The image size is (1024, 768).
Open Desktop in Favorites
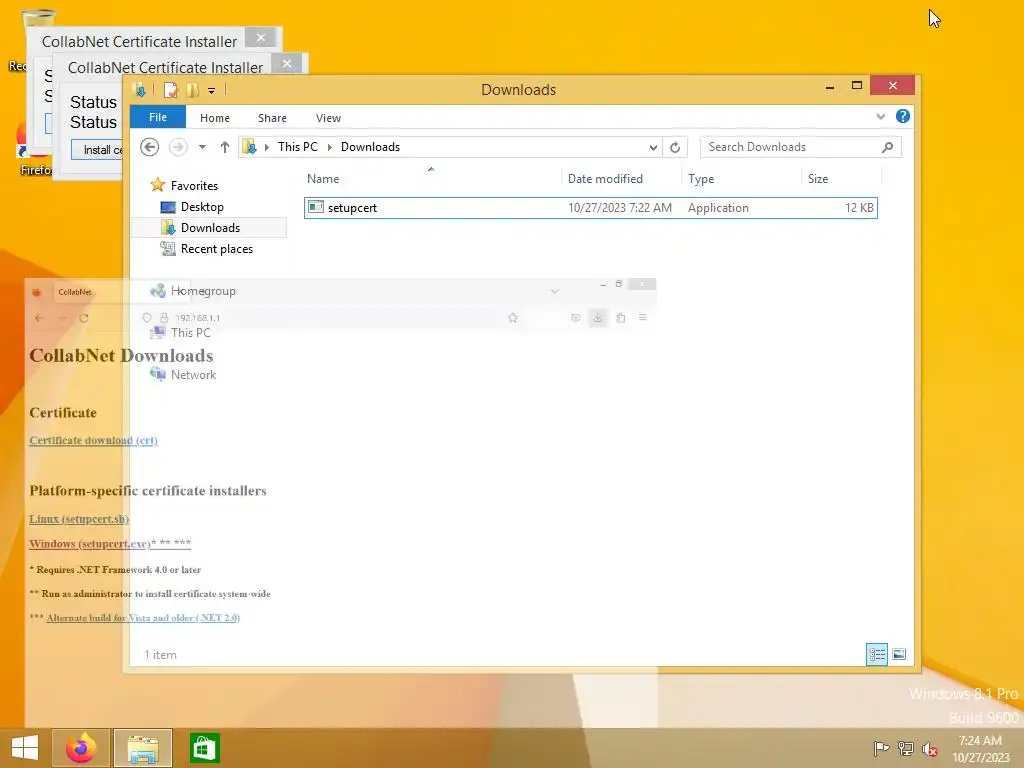202,207
